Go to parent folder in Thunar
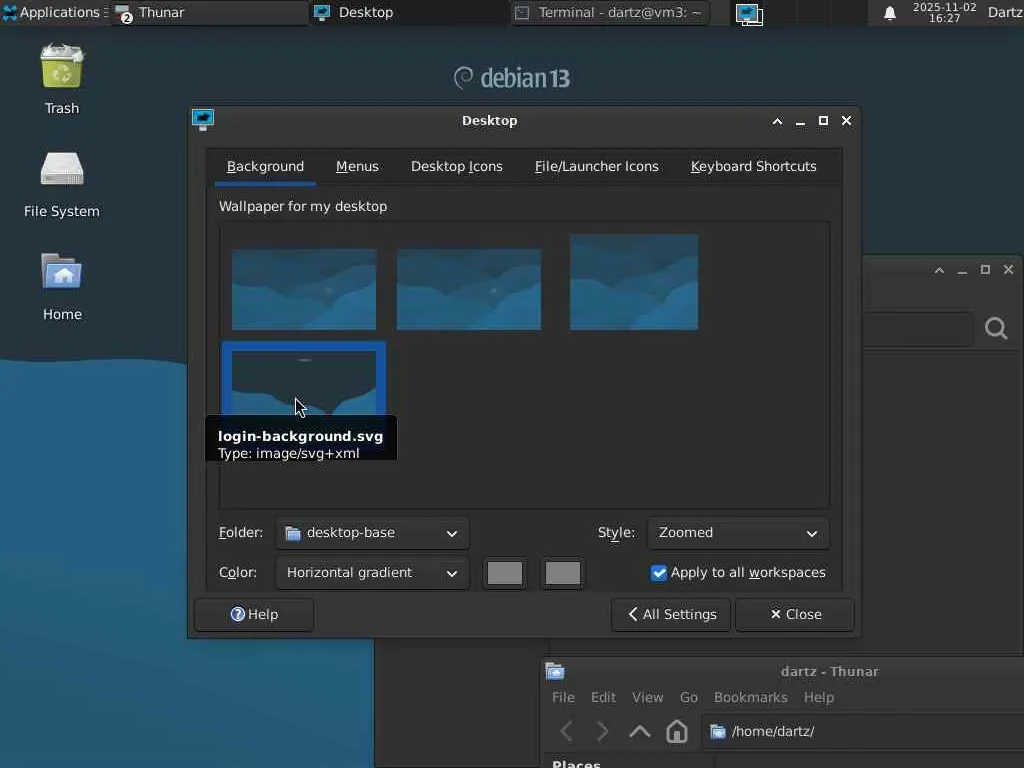 (639, 731)
